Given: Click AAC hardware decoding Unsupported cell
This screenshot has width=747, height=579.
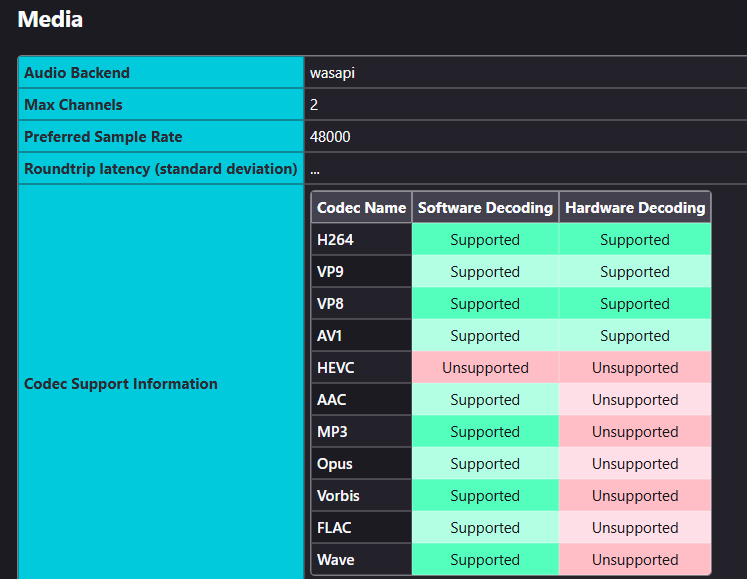Looking at the screenshot, I should point(635,400).
